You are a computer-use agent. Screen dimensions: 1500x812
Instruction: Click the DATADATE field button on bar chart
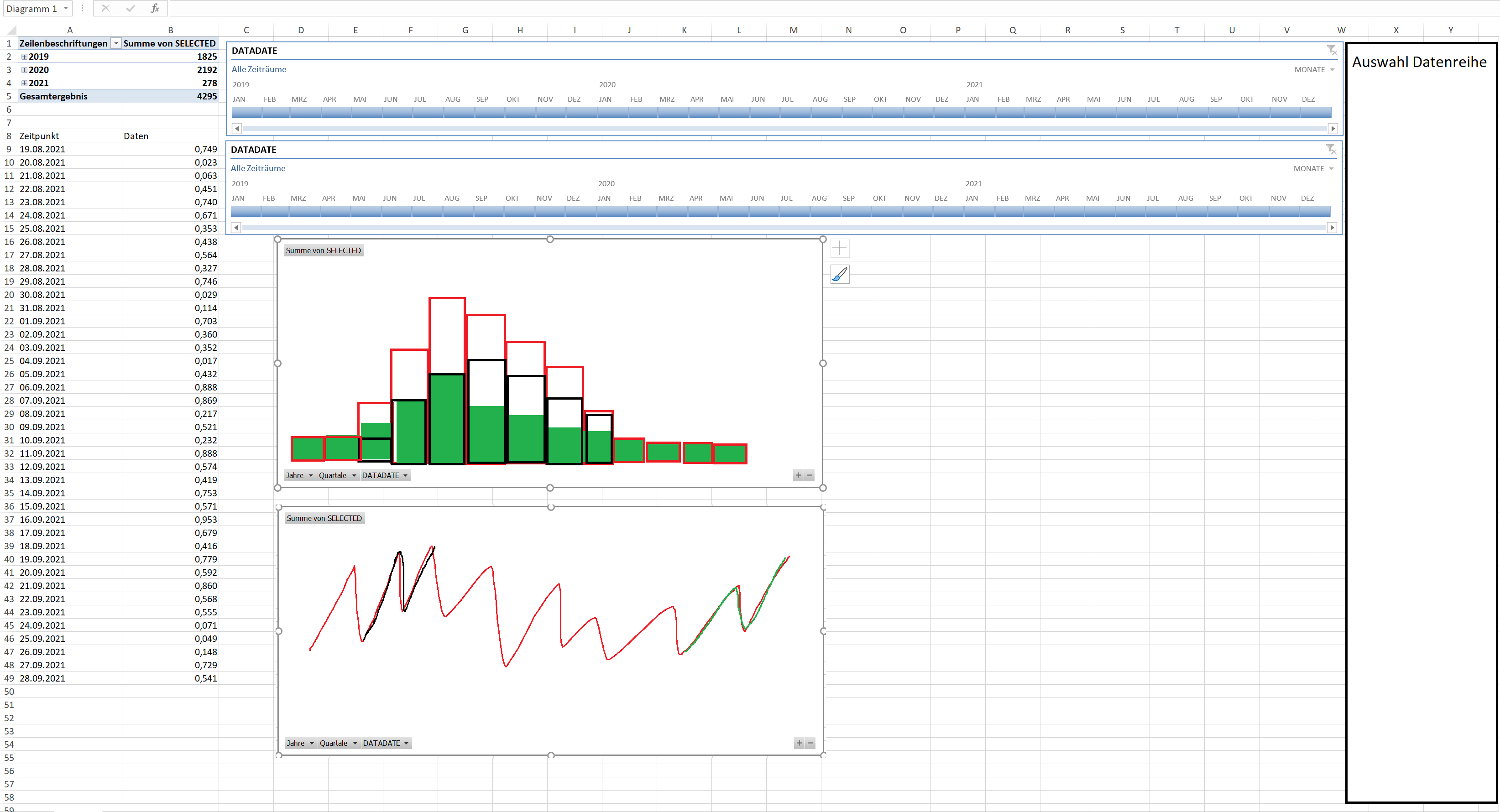point(385,475)
